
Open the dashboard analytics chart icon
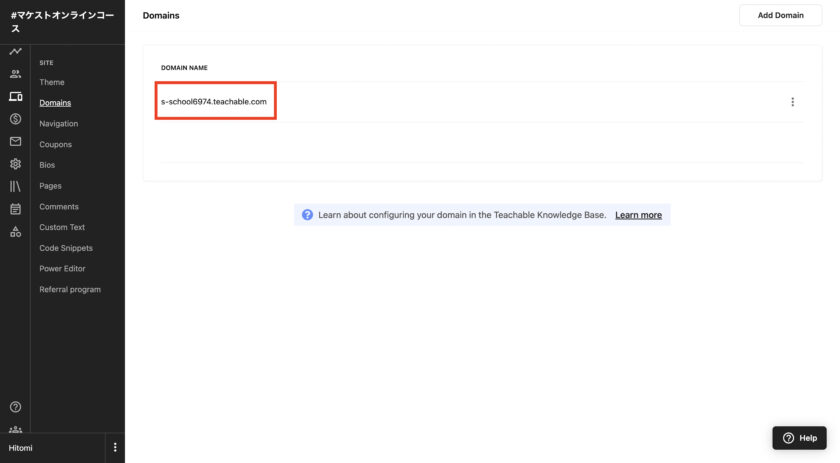16,51
